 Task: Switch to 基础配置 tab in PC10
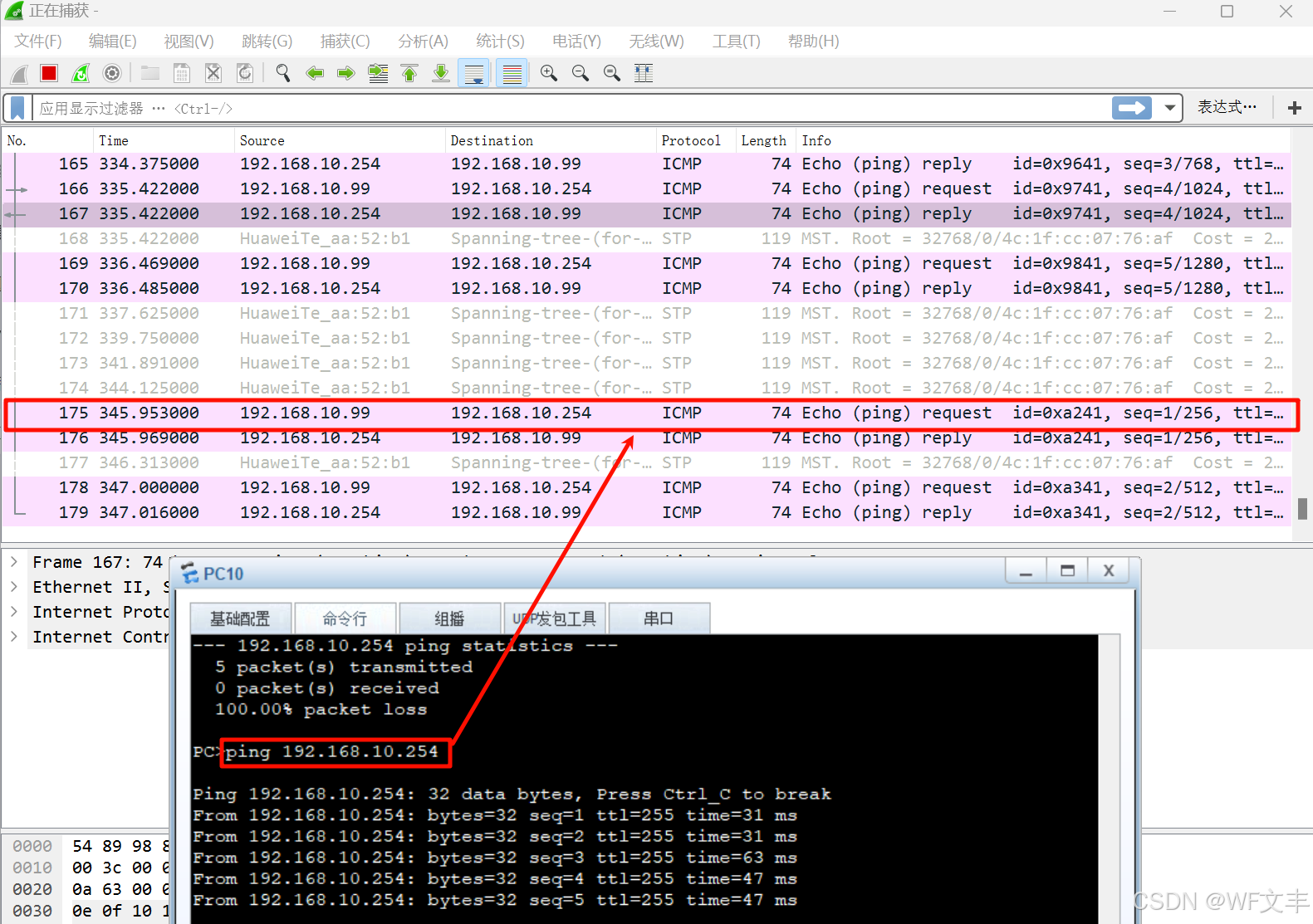click(x=241, y=618)
